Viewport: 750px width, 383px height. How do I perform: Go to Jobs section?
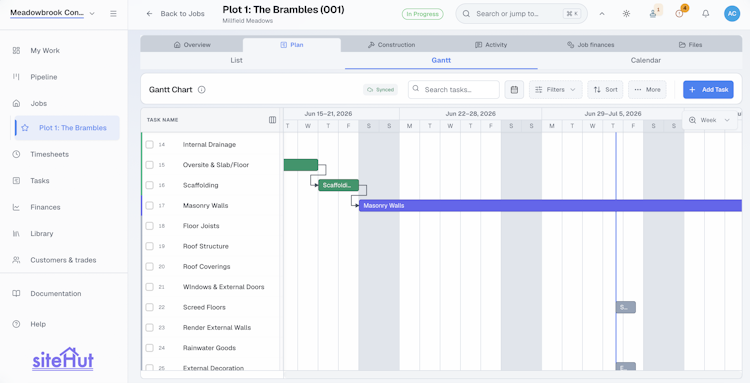38,103
